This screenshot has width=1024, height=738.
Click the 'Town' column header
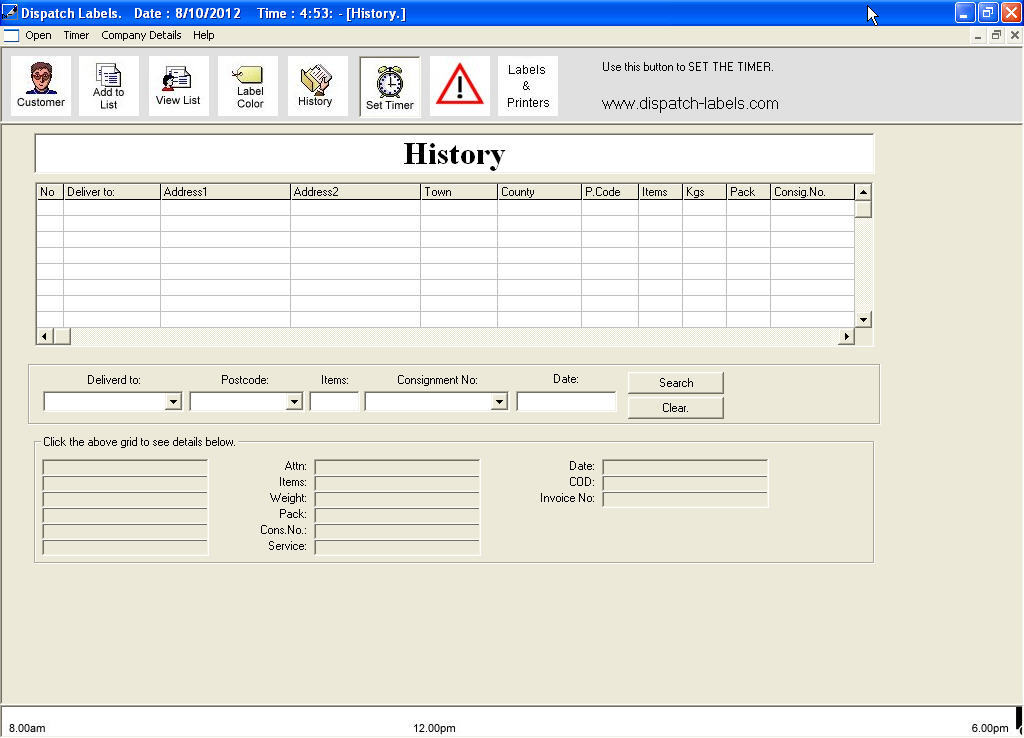(459, 192)
